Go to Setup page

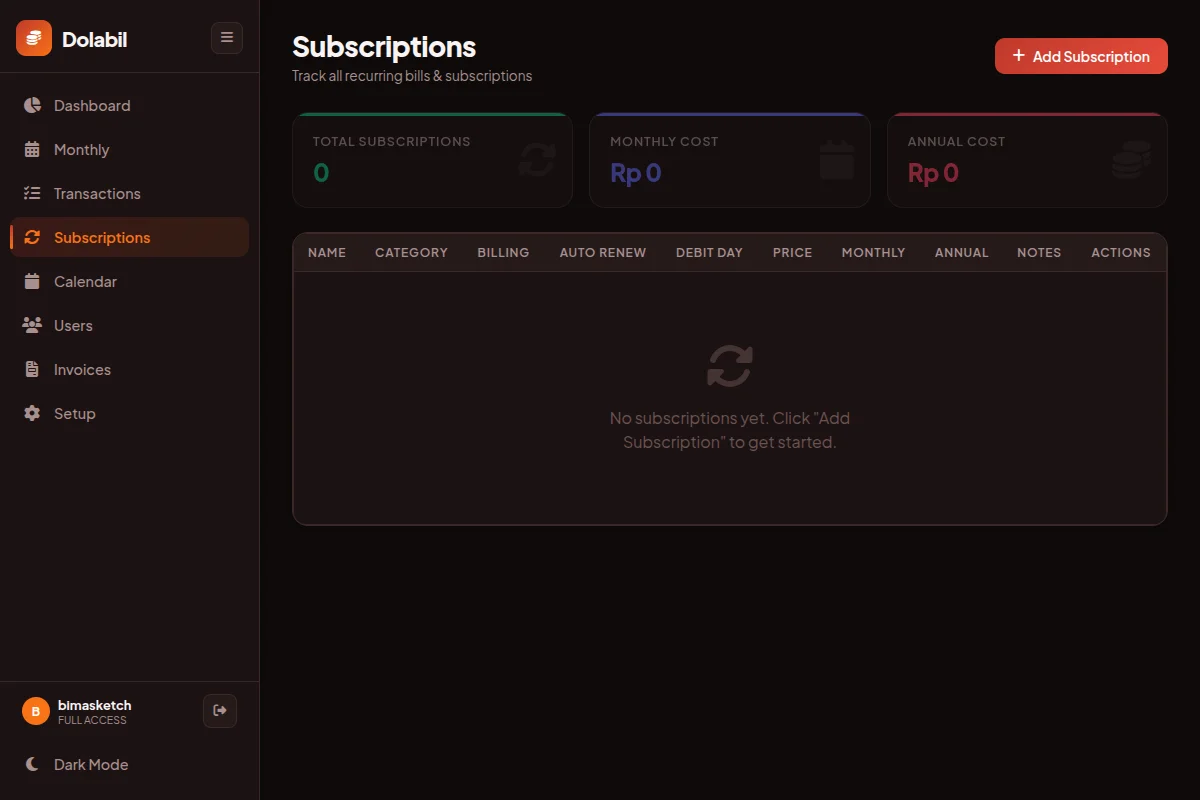pyautogui.click(x=130, y=413)
